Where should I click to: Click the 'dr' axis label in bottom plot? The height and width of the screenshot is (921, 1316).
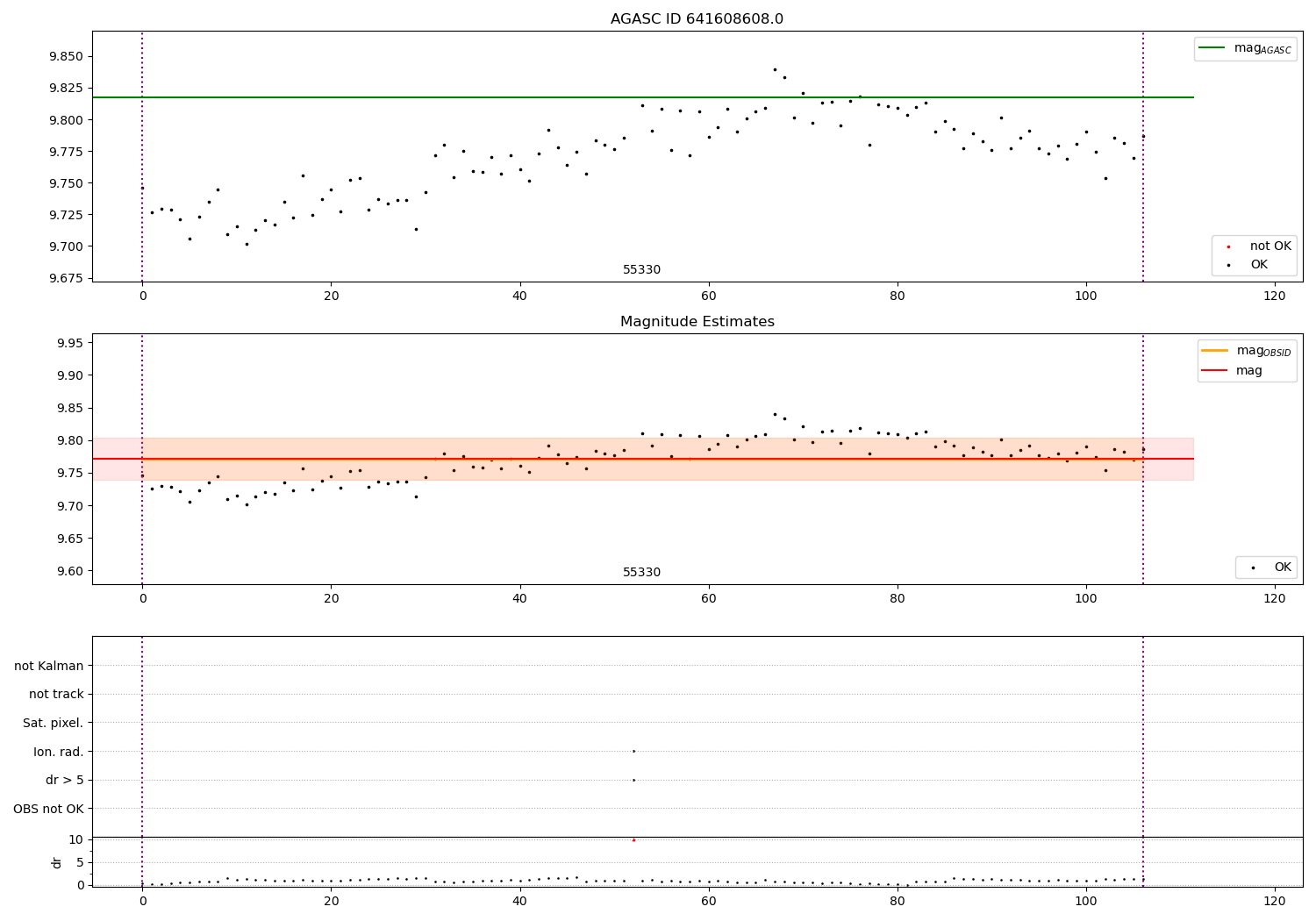tap(57, 862)
